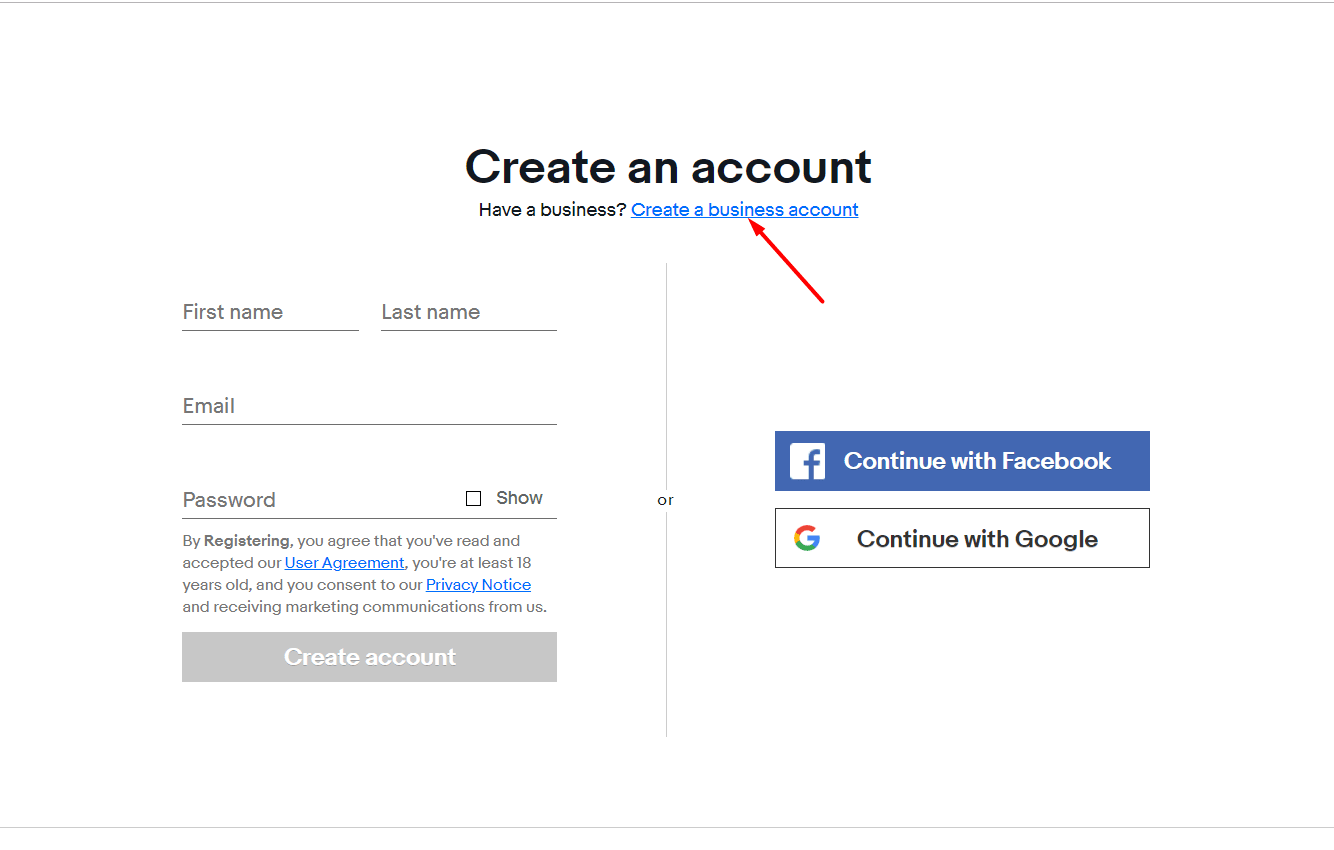This screenshot has width=1334, height=850.
Task: Click the Google "G" logo icon
Action: pyautogui.click(x=807, y=538)
